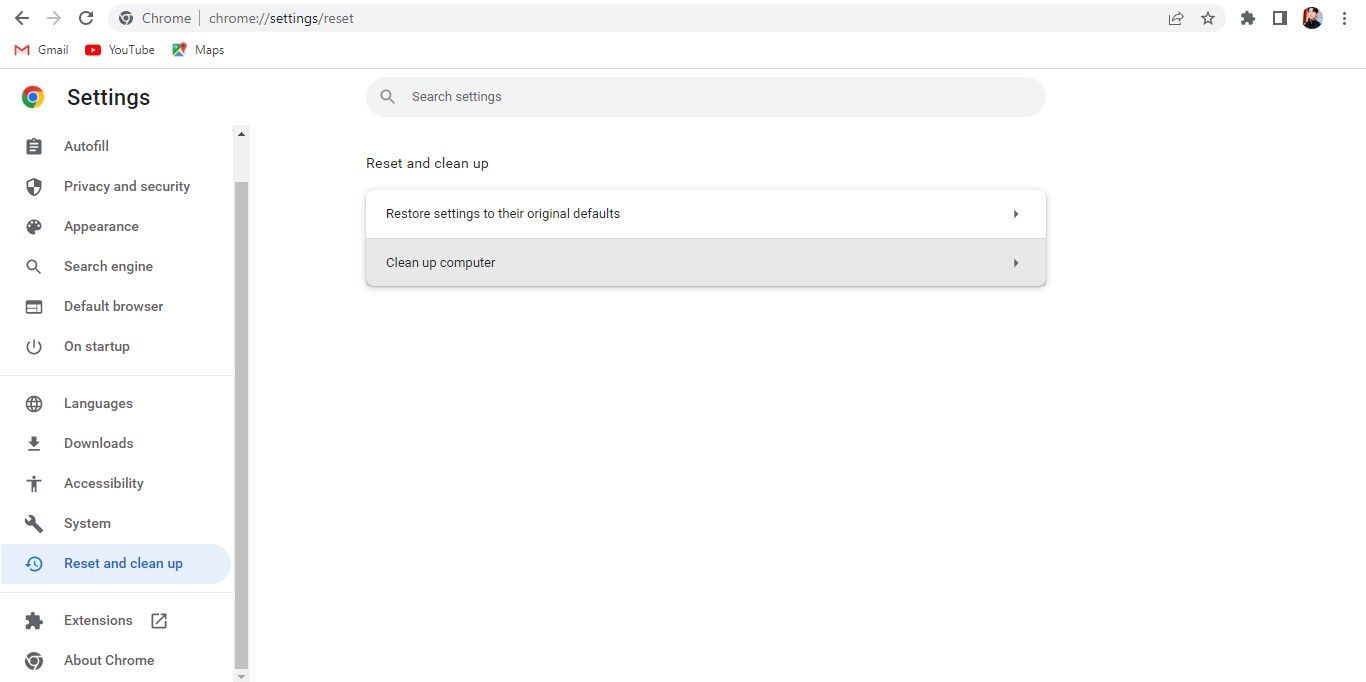Click the profile avatar icon
Image resolution: width=1366 pixels, height=682 pixels.
(x=1312, y=18)
